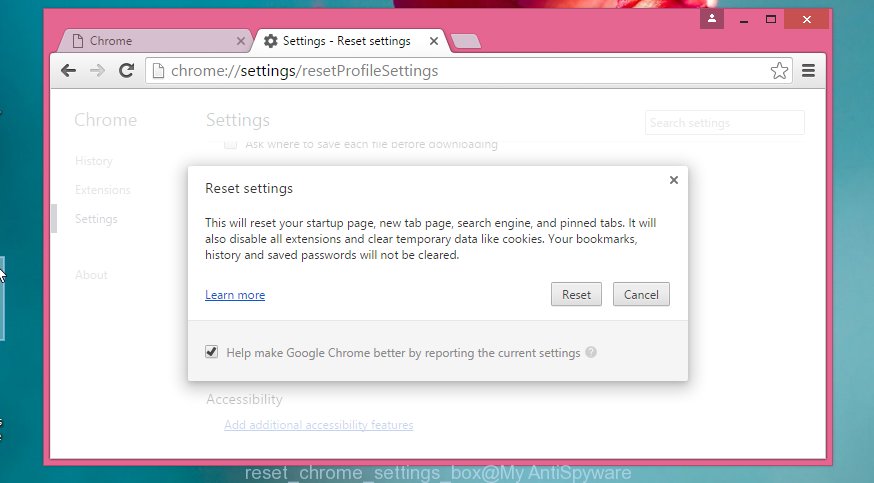This screenshot has height=483, width=874.
Task: Click the help question mark icon
Action: 591,352
